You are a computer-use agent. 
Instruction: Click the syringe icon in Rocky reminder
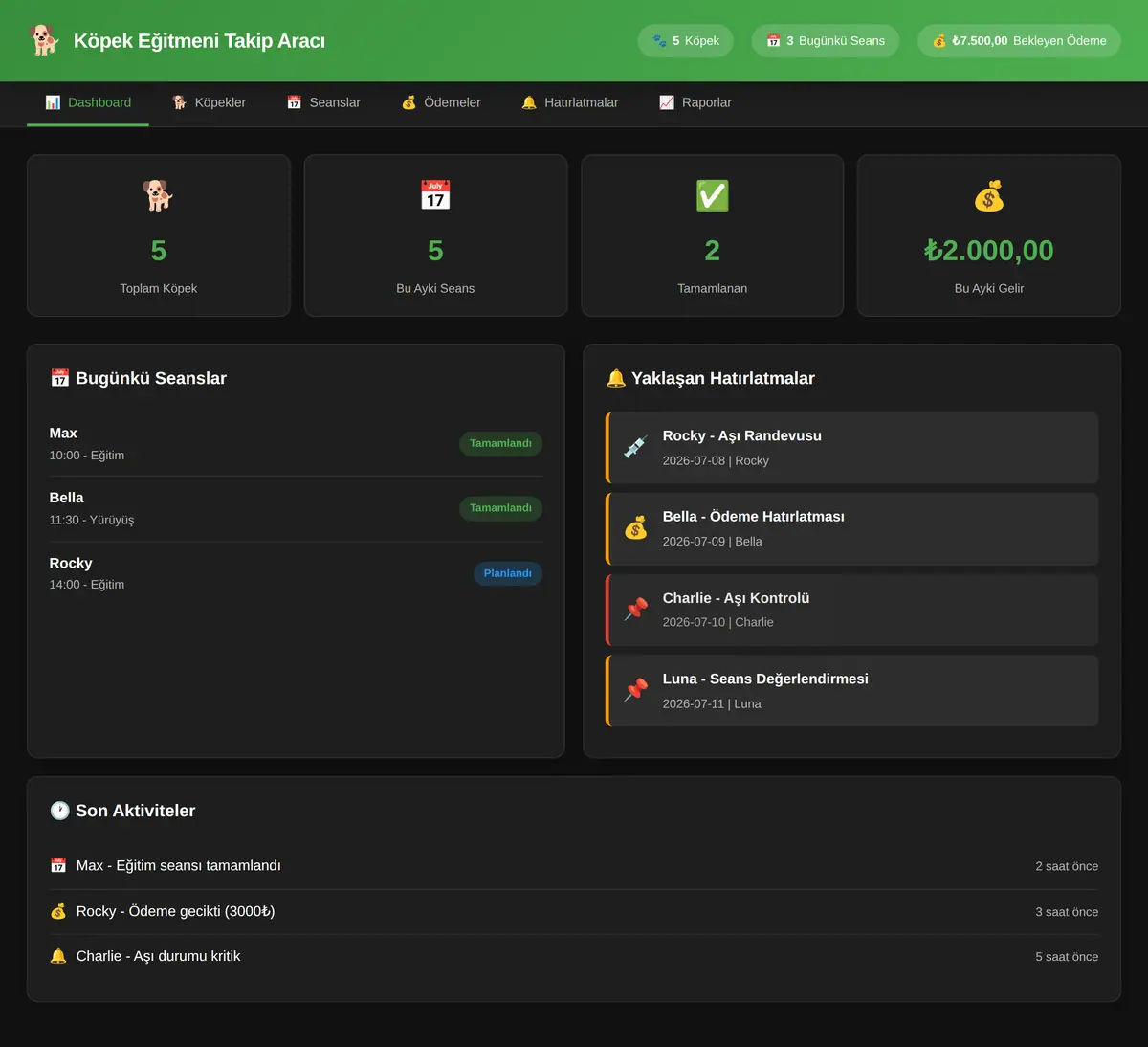pos(635,447)
